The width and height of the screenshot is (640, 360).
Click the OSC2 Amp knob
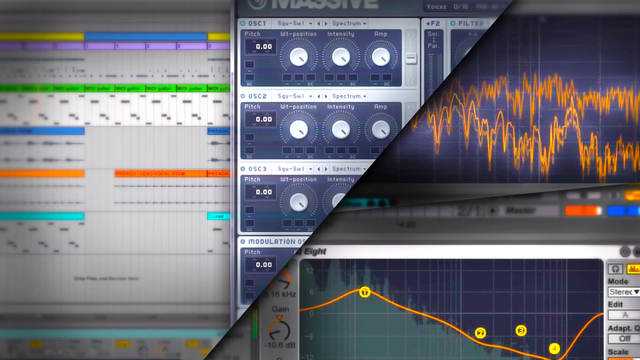(381, 130)
